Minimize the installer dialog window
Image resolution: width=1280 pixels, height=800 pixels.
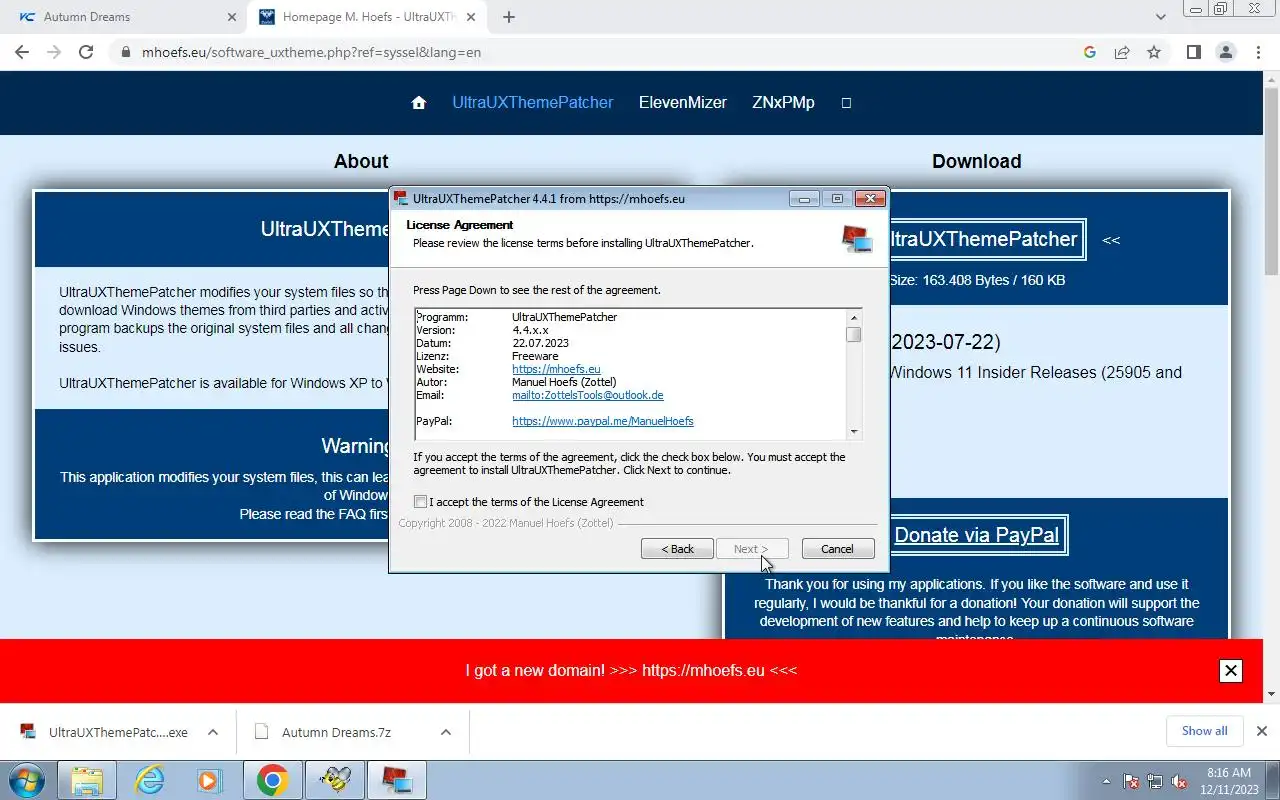tap(804, 198)
